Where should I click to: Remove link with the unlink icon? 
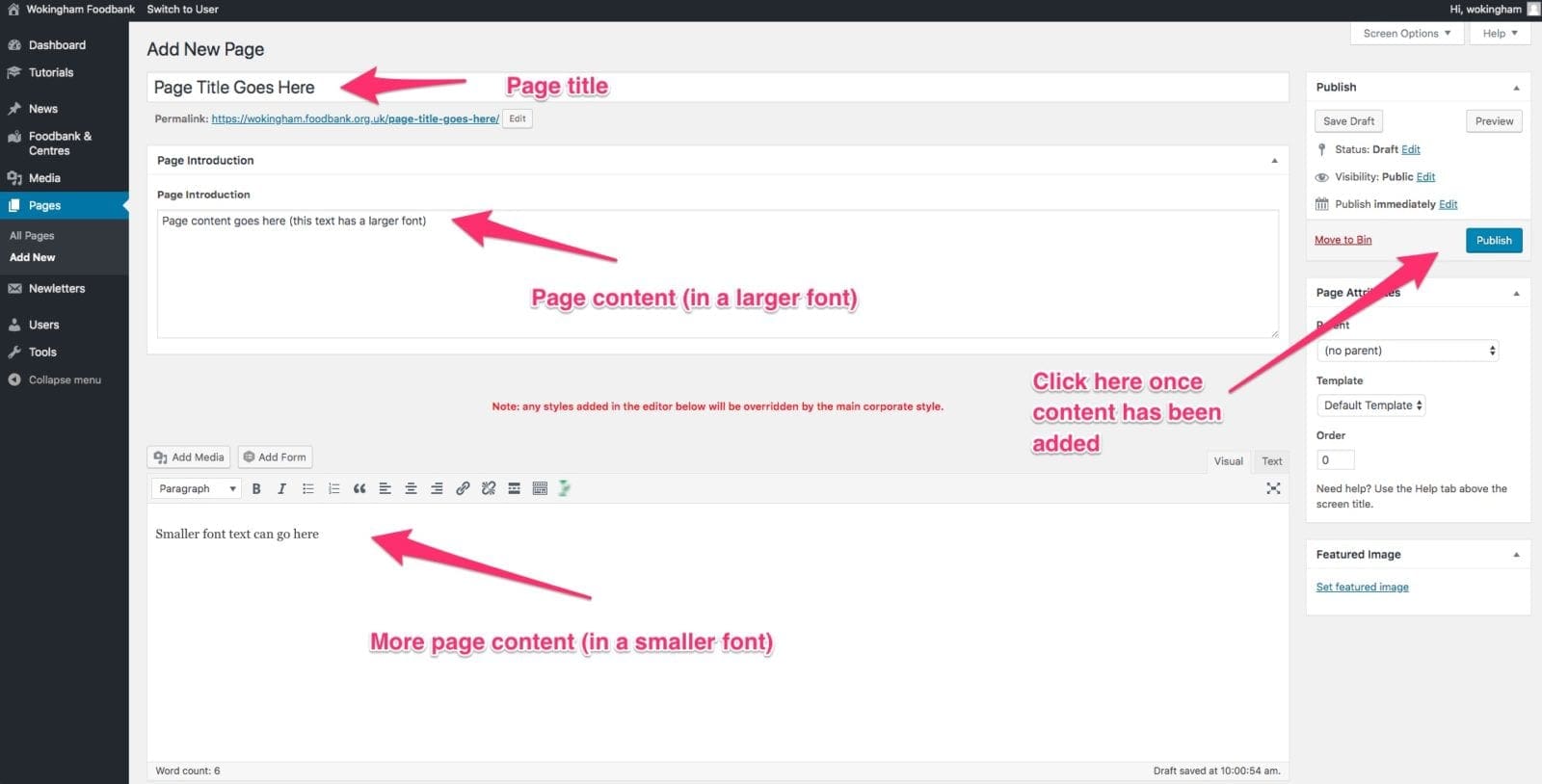(x=489, y=488)
